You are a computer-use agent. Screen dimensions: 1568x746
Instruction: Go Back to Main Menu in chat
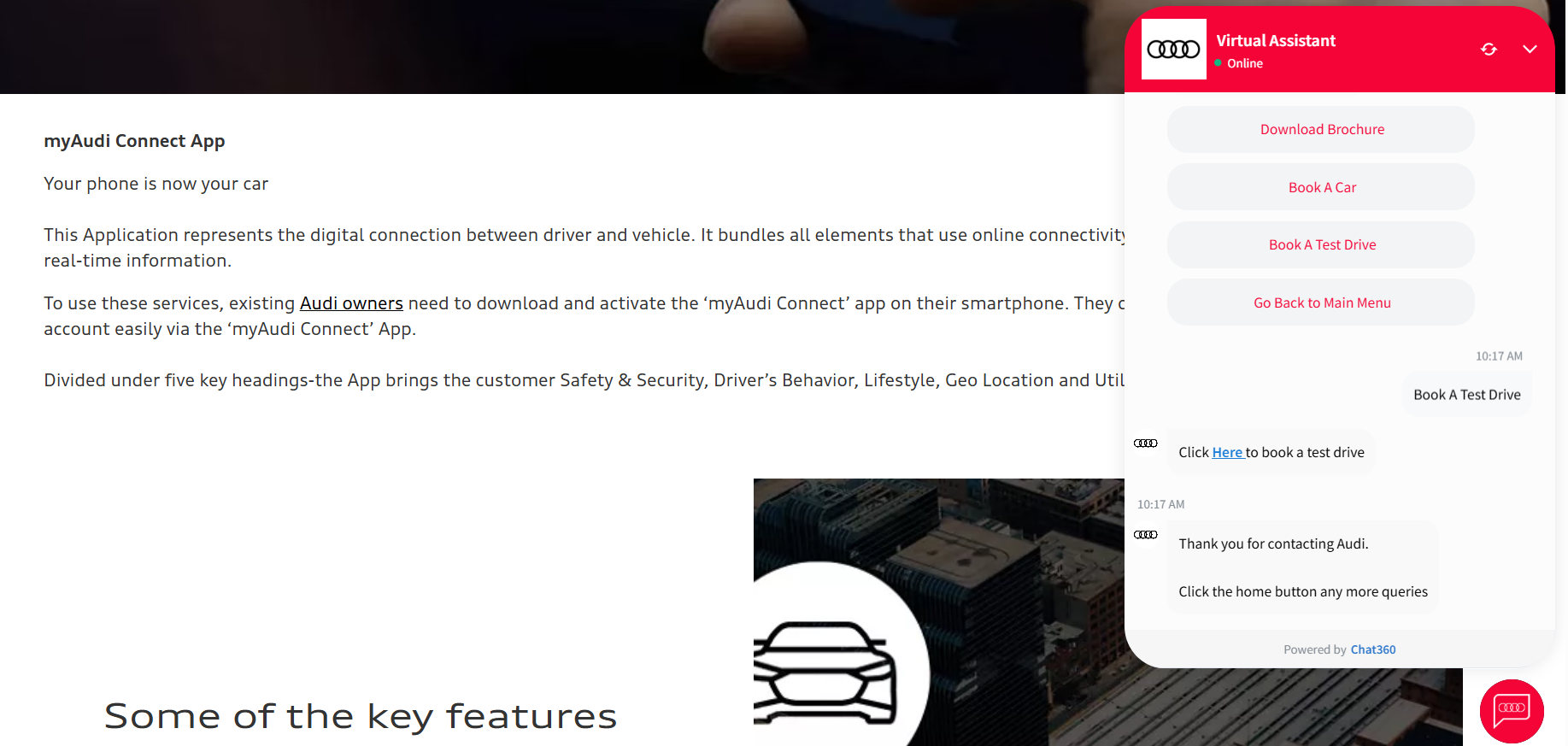1321,303
